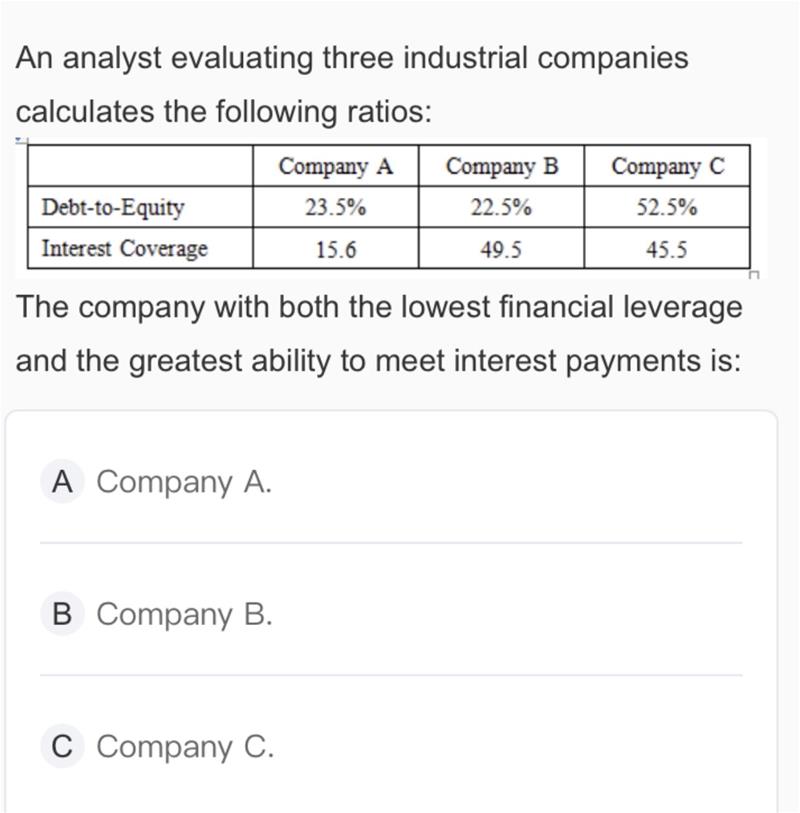Choose the answer text "Company C."
The image size is (800, 813).
(185, 746)
